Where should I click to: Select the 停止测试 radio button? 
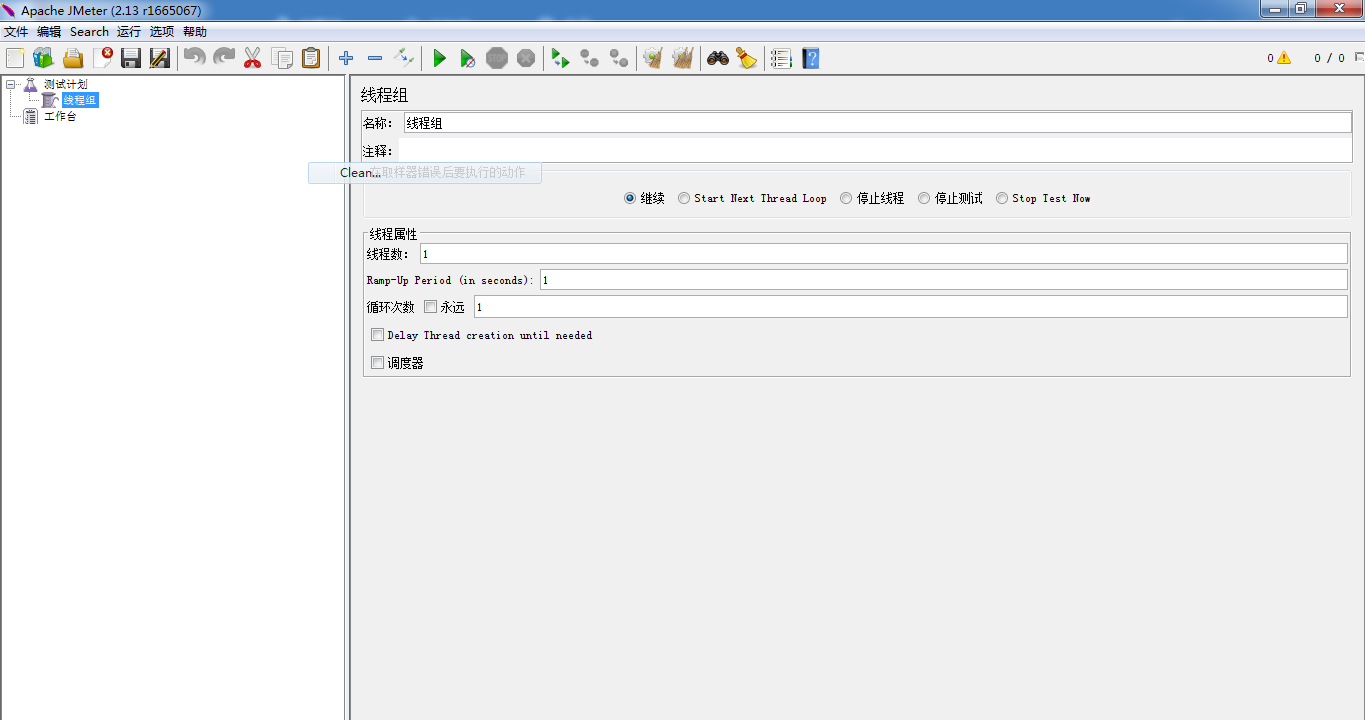924,198
